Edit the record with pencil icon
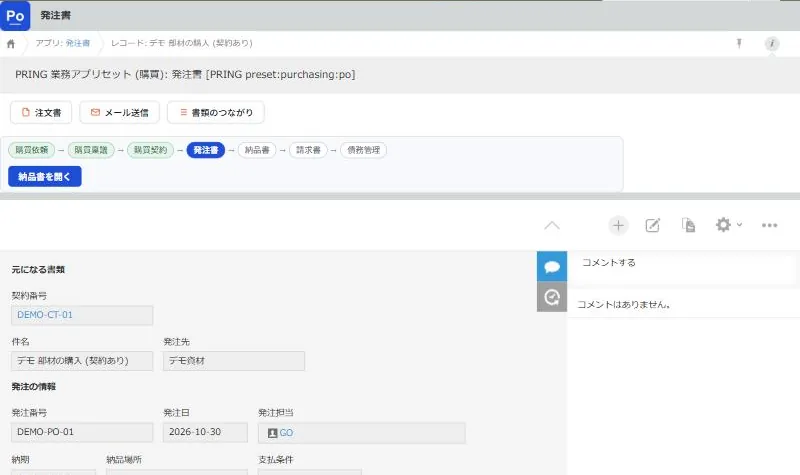 [x=653, y=225]
